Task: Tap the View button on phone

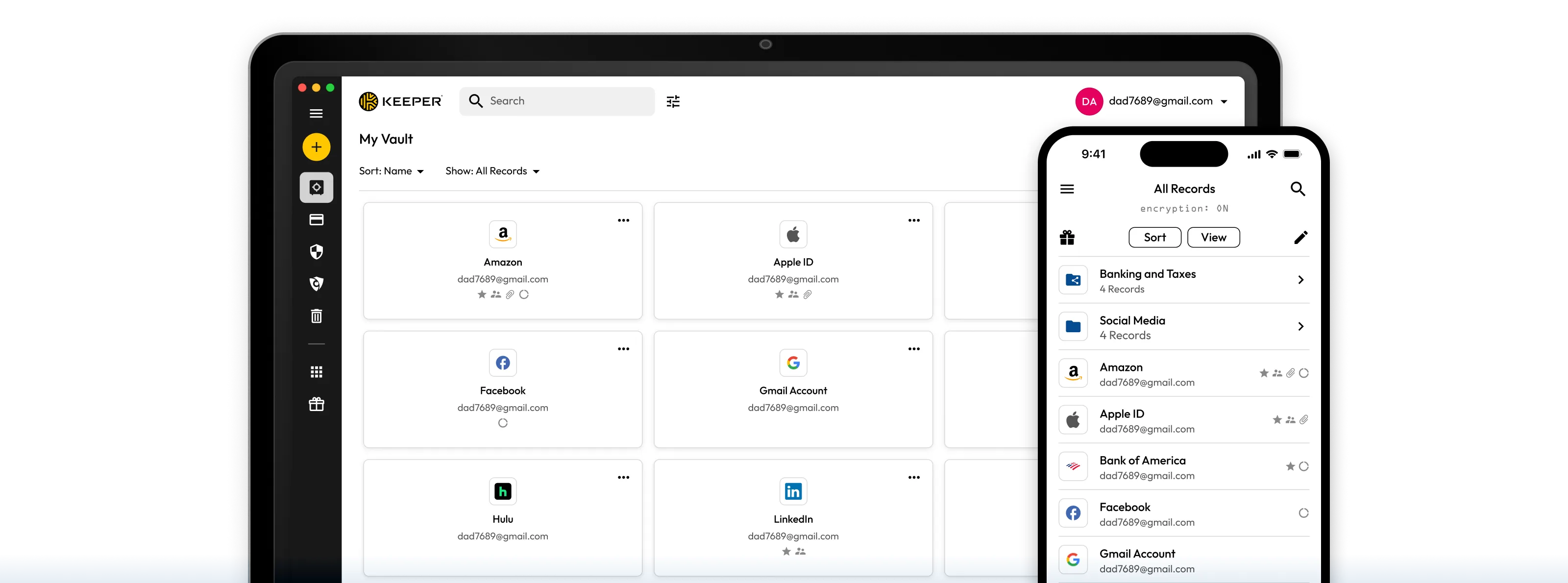Action: (1214, 237)
